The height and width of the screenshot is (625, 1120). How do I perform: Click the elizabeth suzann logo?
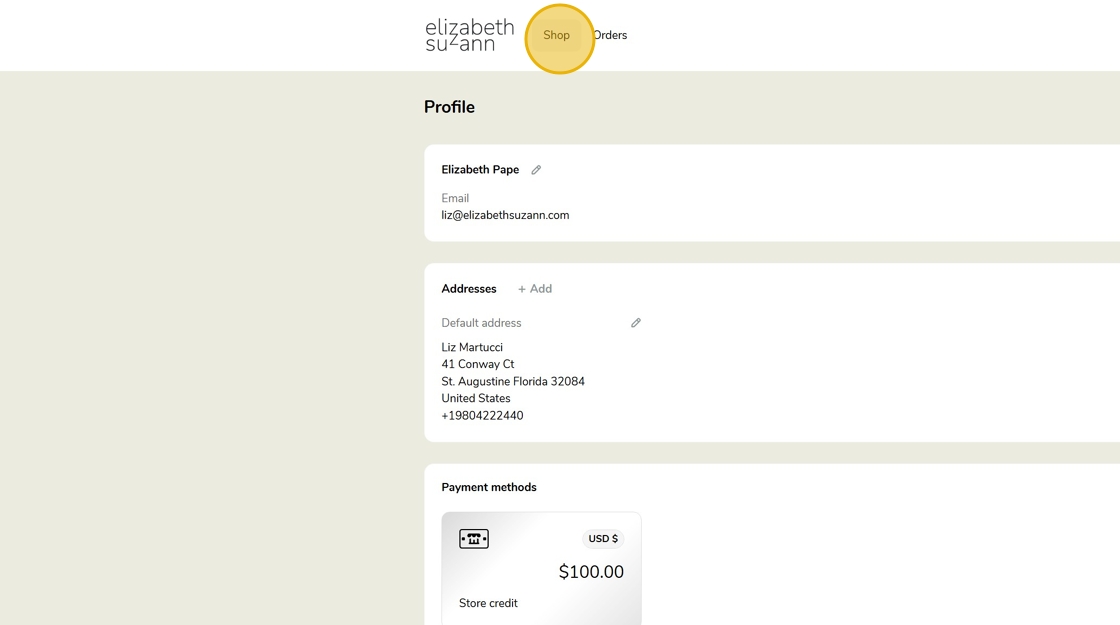[469, 35]
